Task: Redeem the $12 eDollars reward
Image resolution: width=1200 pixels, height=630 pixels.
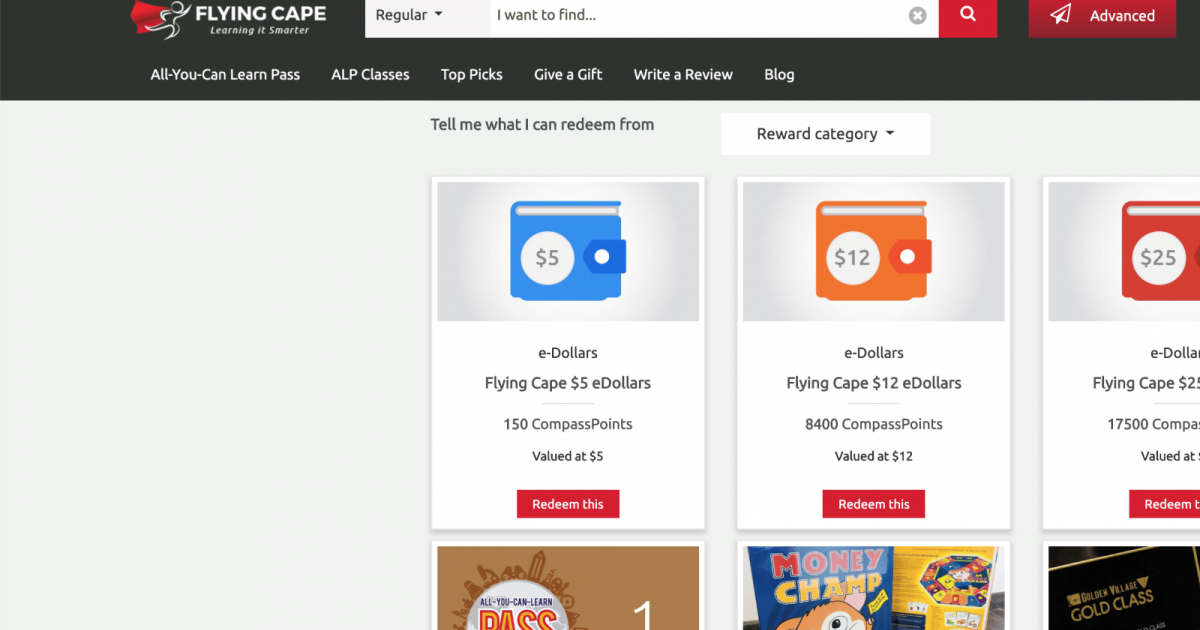Action: click(x=874, y=504)
